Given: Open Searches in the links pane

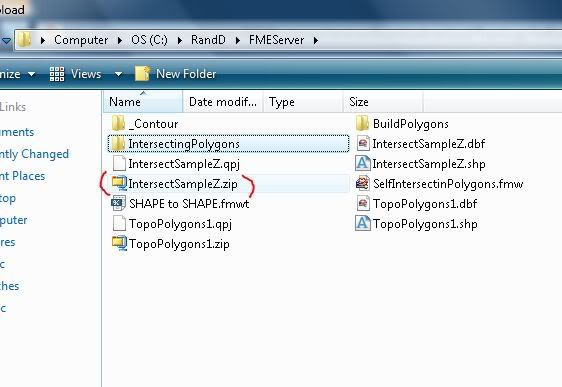Looking at the screenshot, I should point(9,286).
